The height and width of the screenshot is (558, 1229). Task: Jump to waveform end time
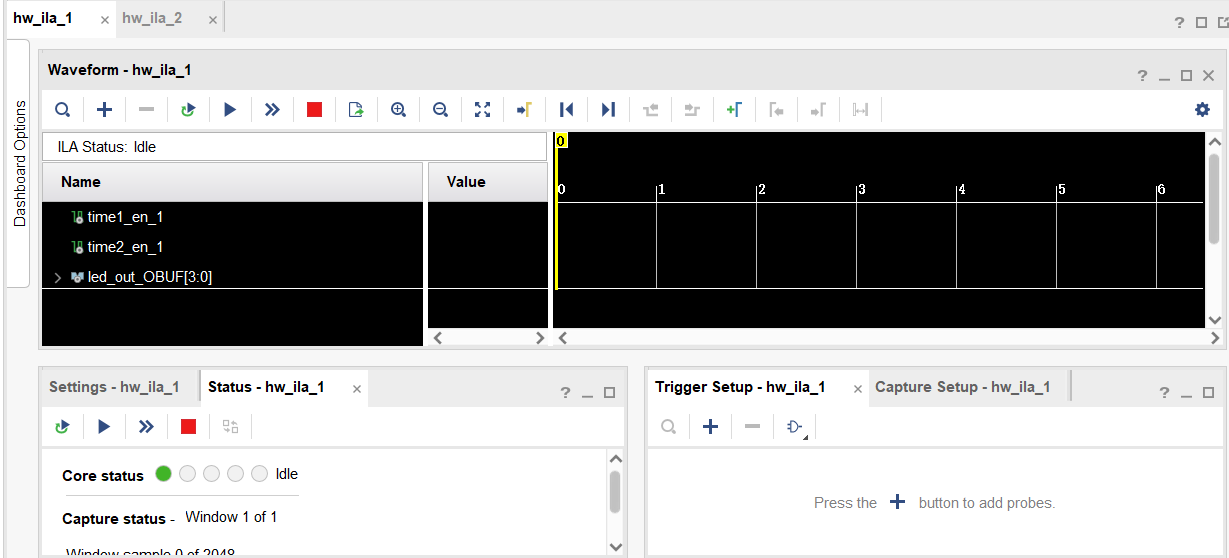pos(608,110)
